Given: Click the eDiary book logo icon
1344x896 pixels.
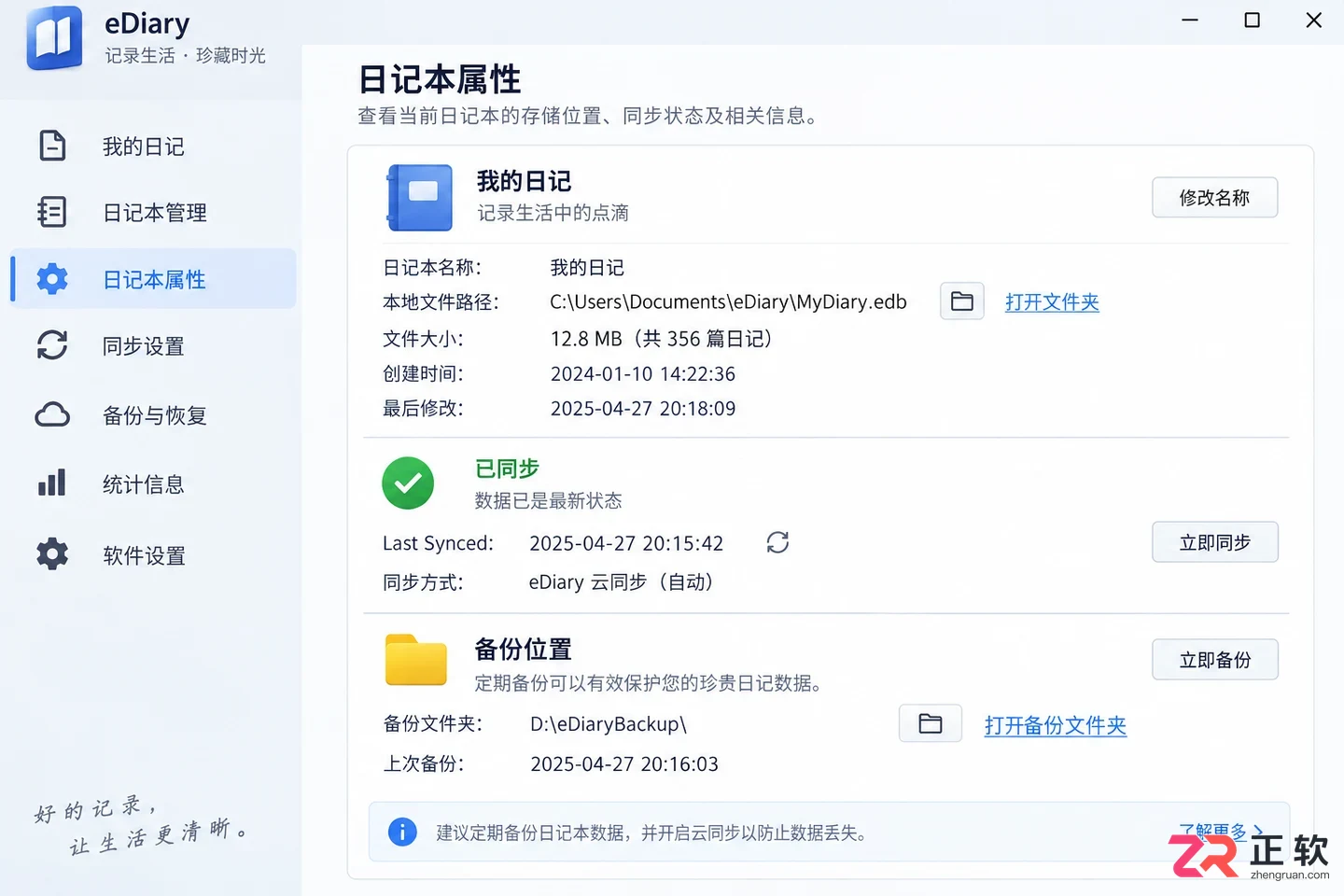Looking at the screenshot, I should (54, 38).
